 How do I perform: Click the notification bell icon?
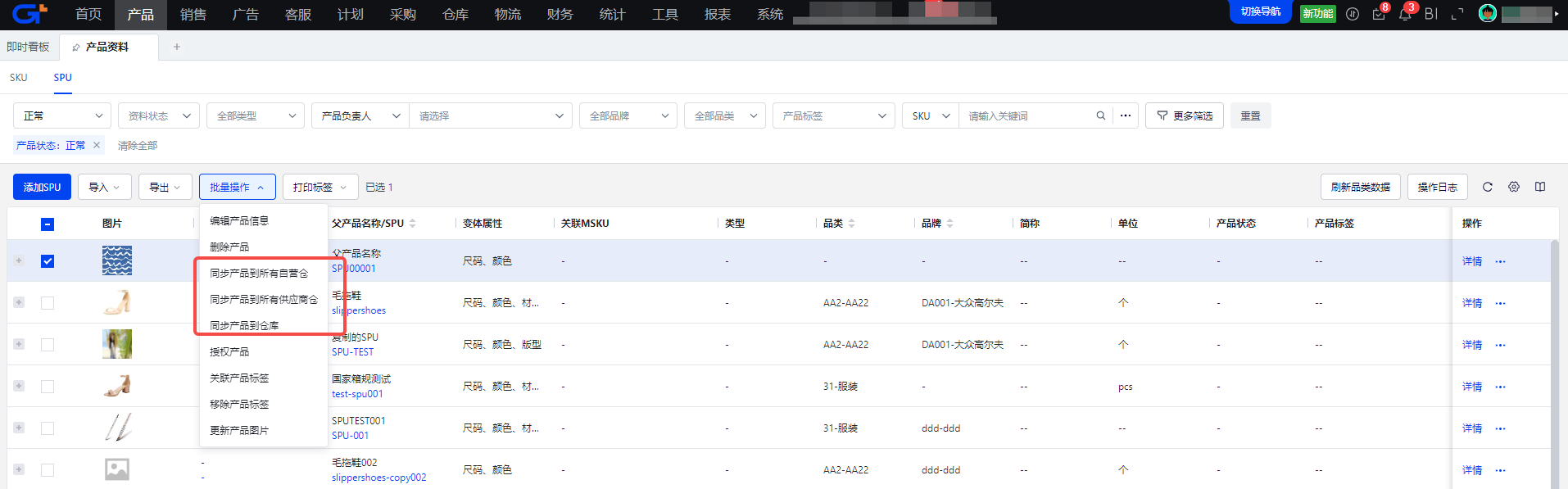pyautogui.click(x=1404, y=15)
